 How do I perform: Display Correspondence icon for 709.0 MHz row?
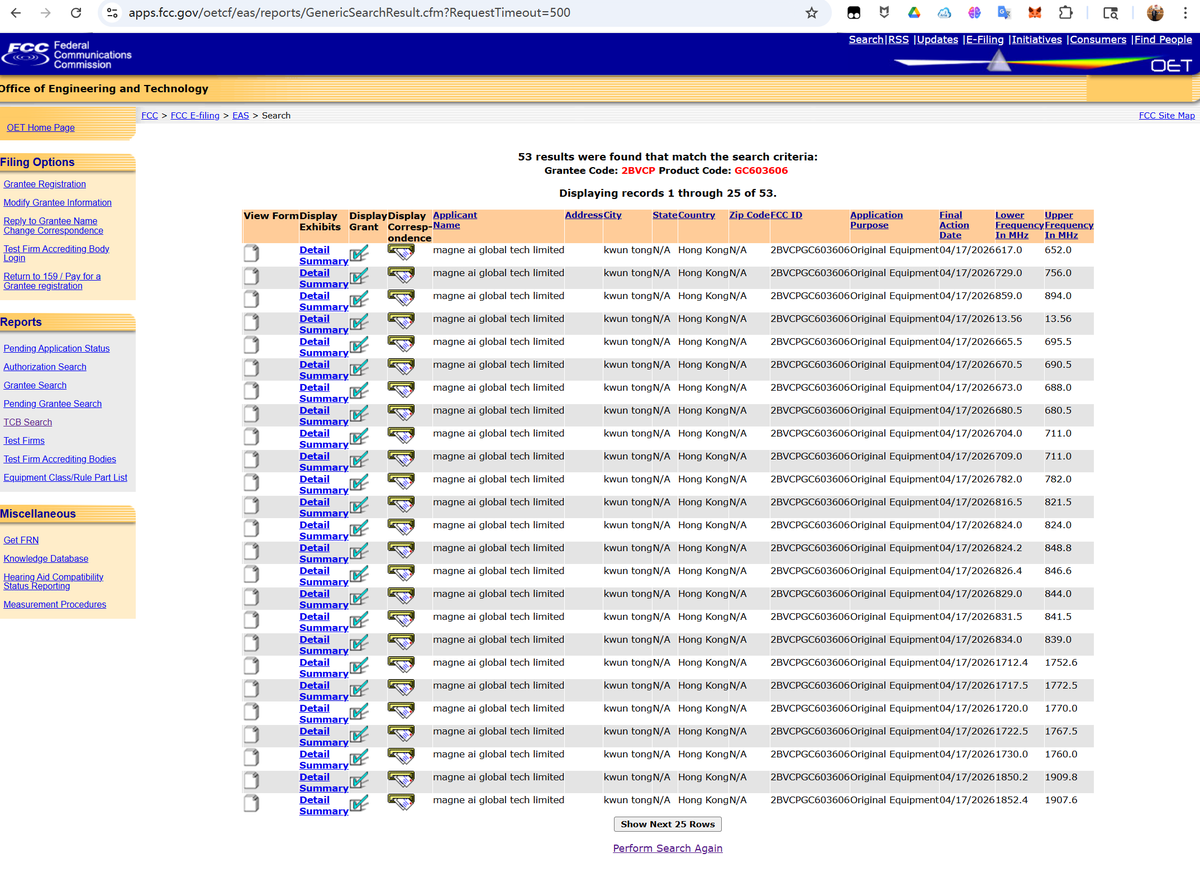click(x=401, y=459)
